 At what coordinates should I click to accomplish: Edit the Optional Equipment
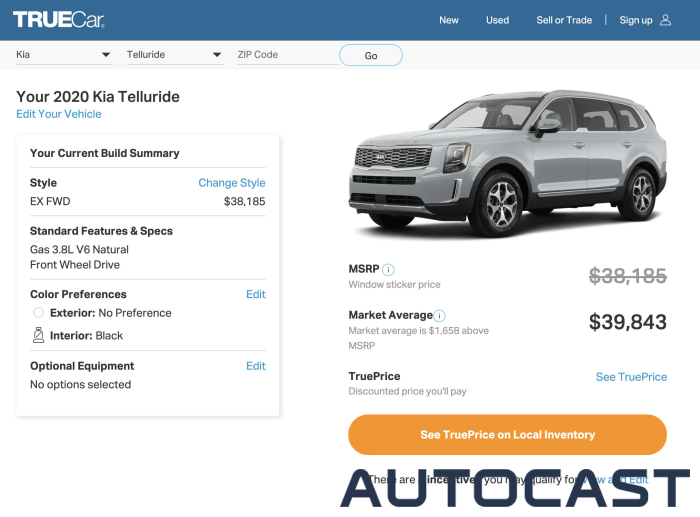click(x=255, y=366)
